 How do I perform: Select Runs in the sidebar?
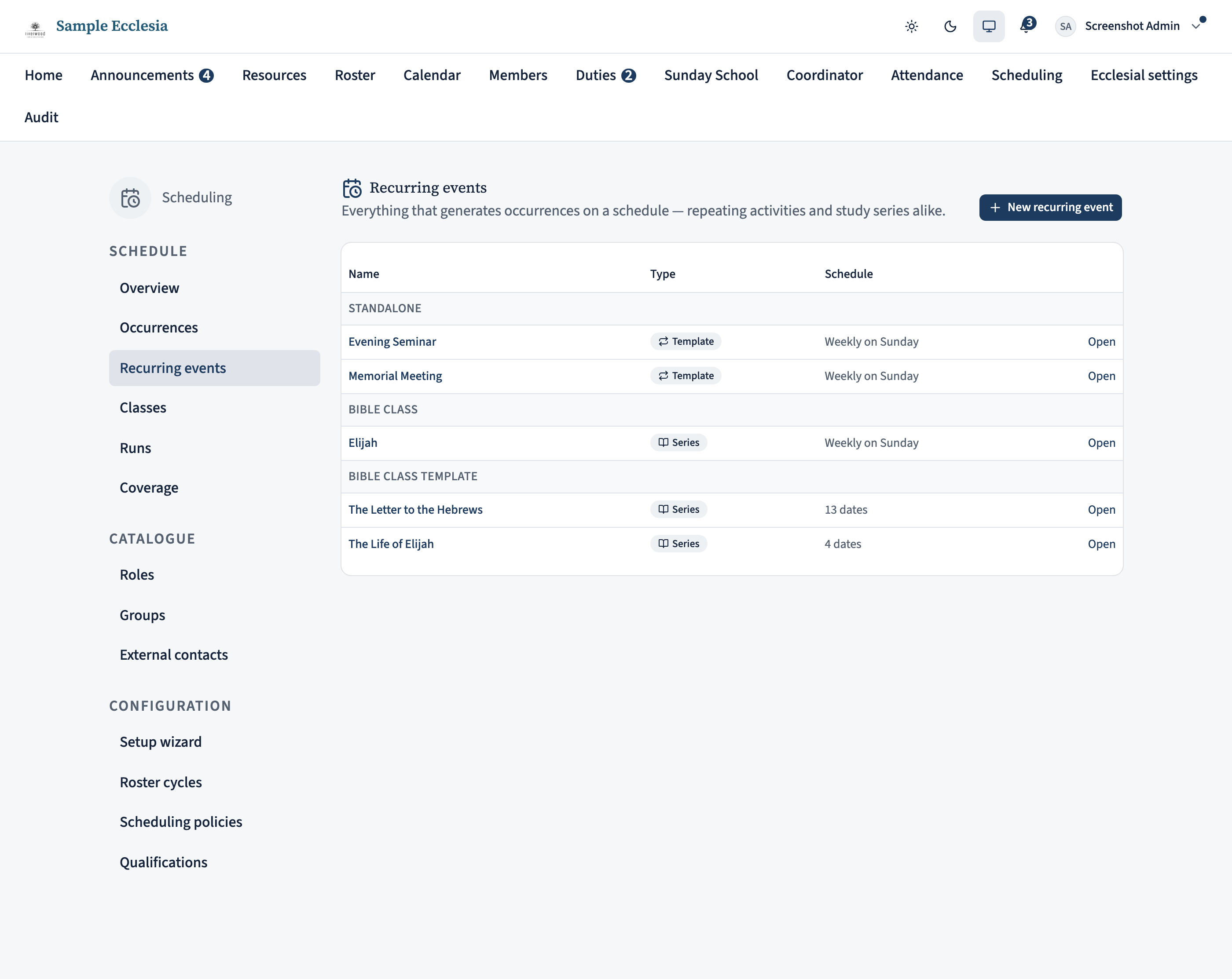tap(214, 448)
